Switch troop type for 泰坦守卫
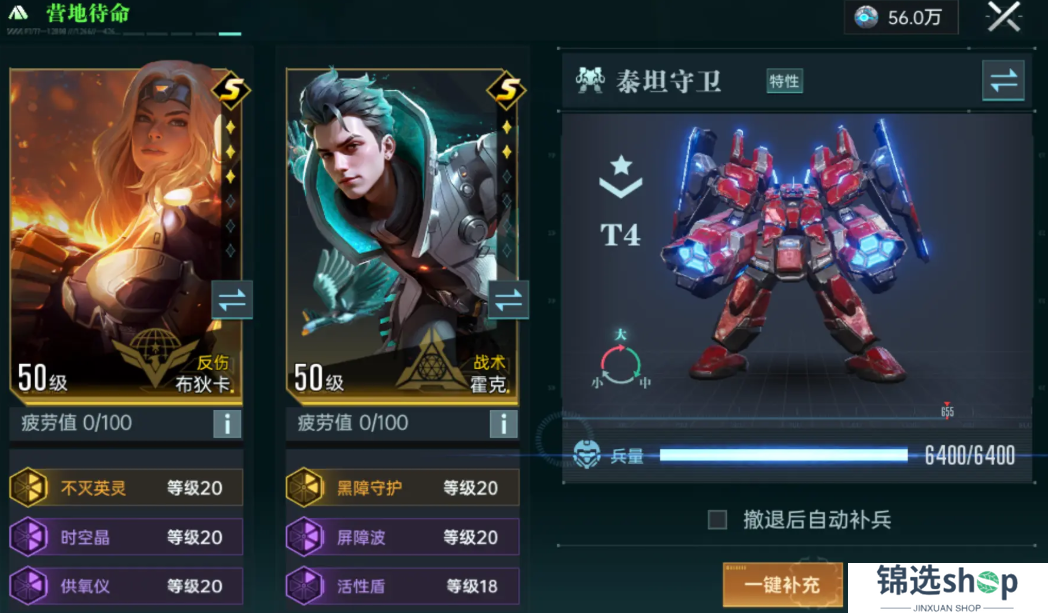Screen dimensions: 1048x613 1003,81
